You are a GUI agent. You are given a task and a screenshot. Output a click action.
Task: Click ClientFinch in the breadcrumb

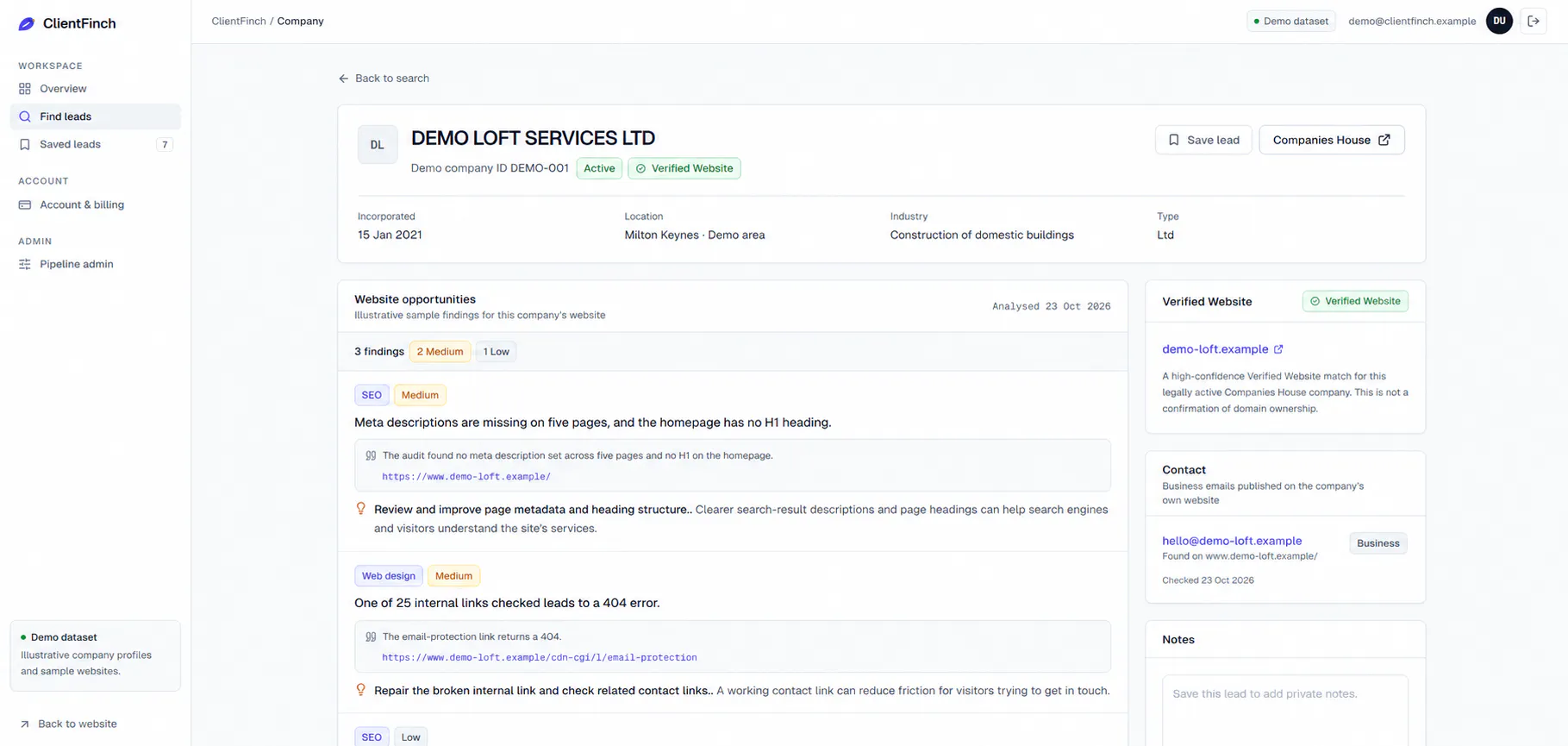pyautogui.click(x=239, y=22)
